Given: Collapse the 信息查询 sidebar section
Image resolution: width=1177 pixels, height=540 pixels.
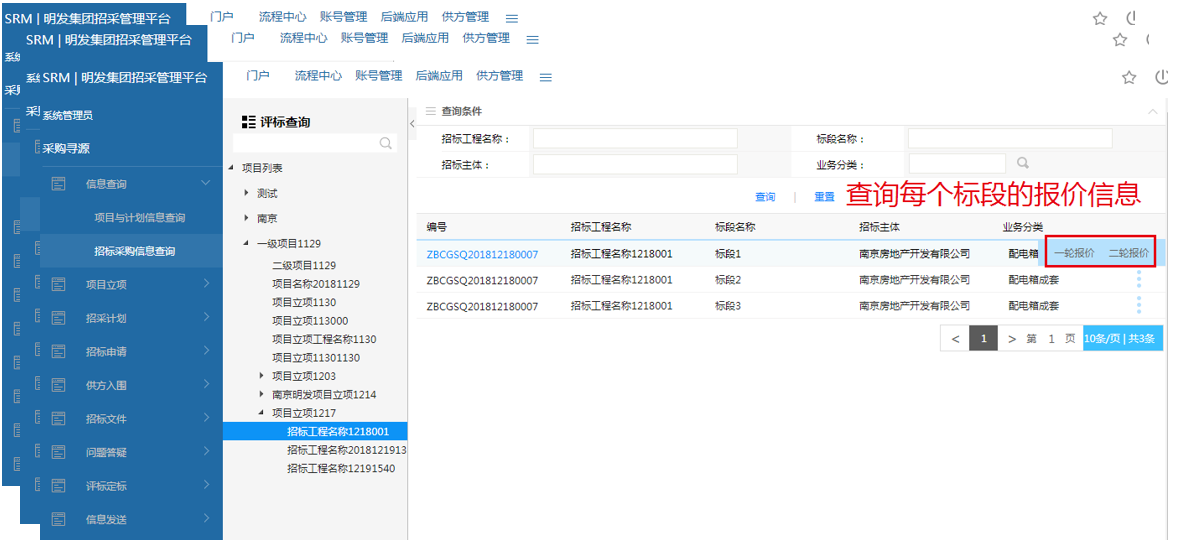Looking at the screenshot, I should tap(206, 183).
